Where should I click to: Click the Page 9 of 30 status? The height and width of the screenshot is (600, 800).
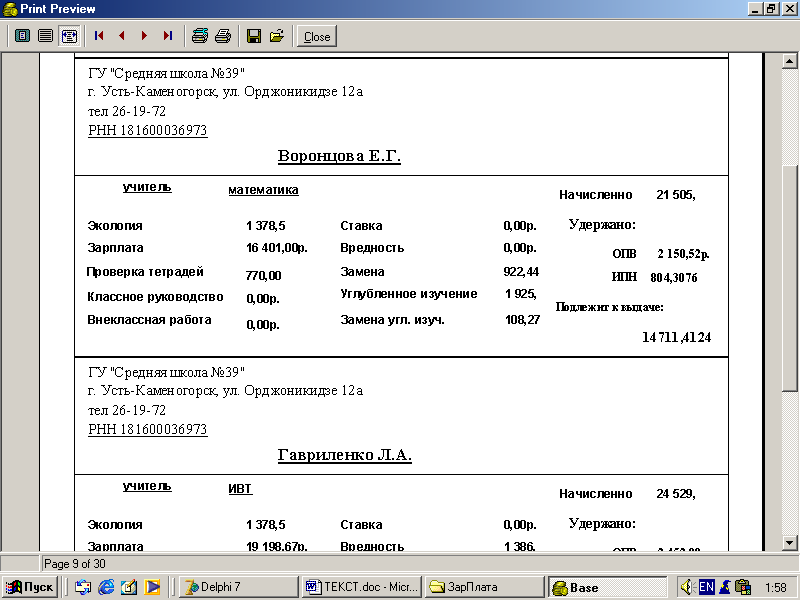point(75,564)
